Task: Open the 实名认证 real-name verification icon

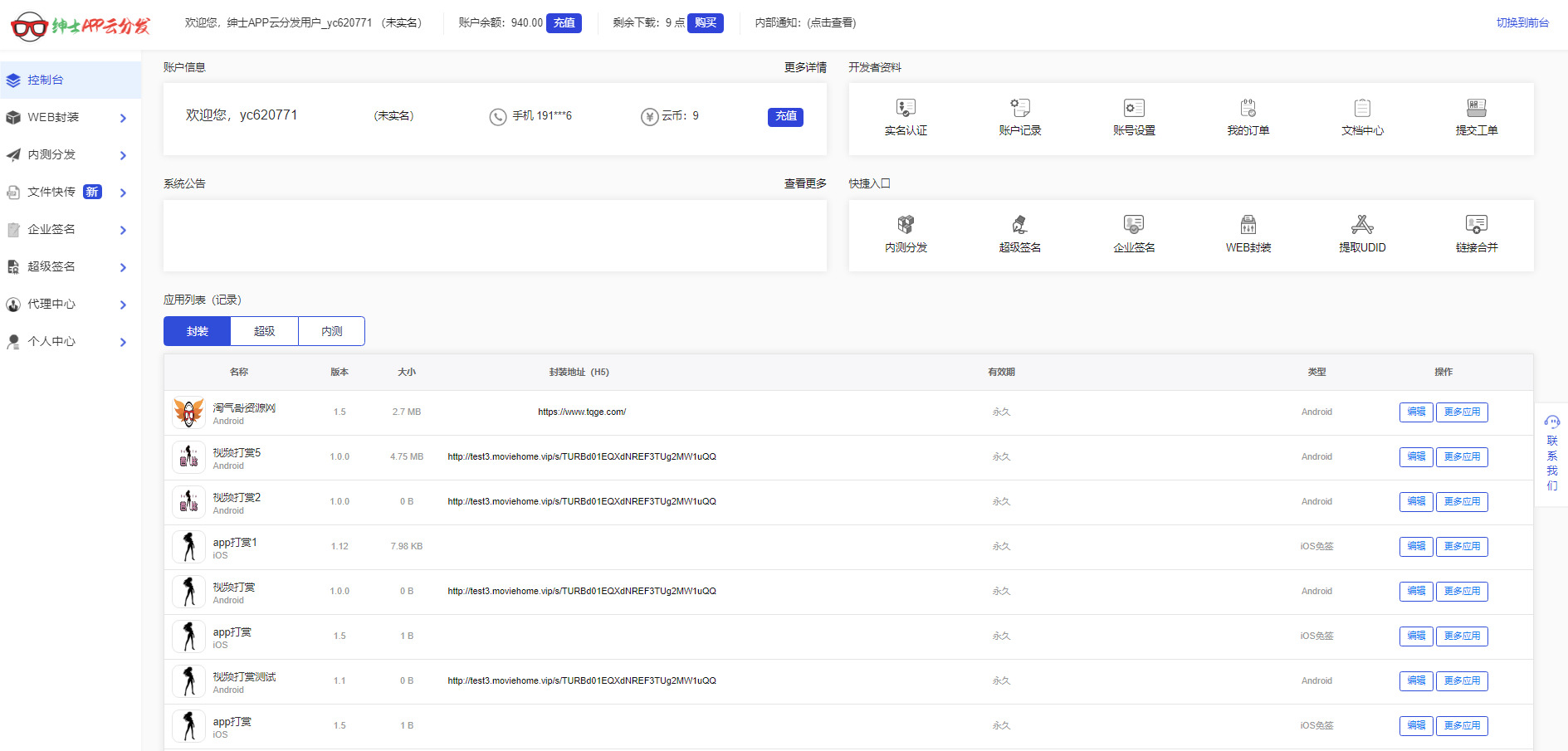Action: tap(906, 109)
